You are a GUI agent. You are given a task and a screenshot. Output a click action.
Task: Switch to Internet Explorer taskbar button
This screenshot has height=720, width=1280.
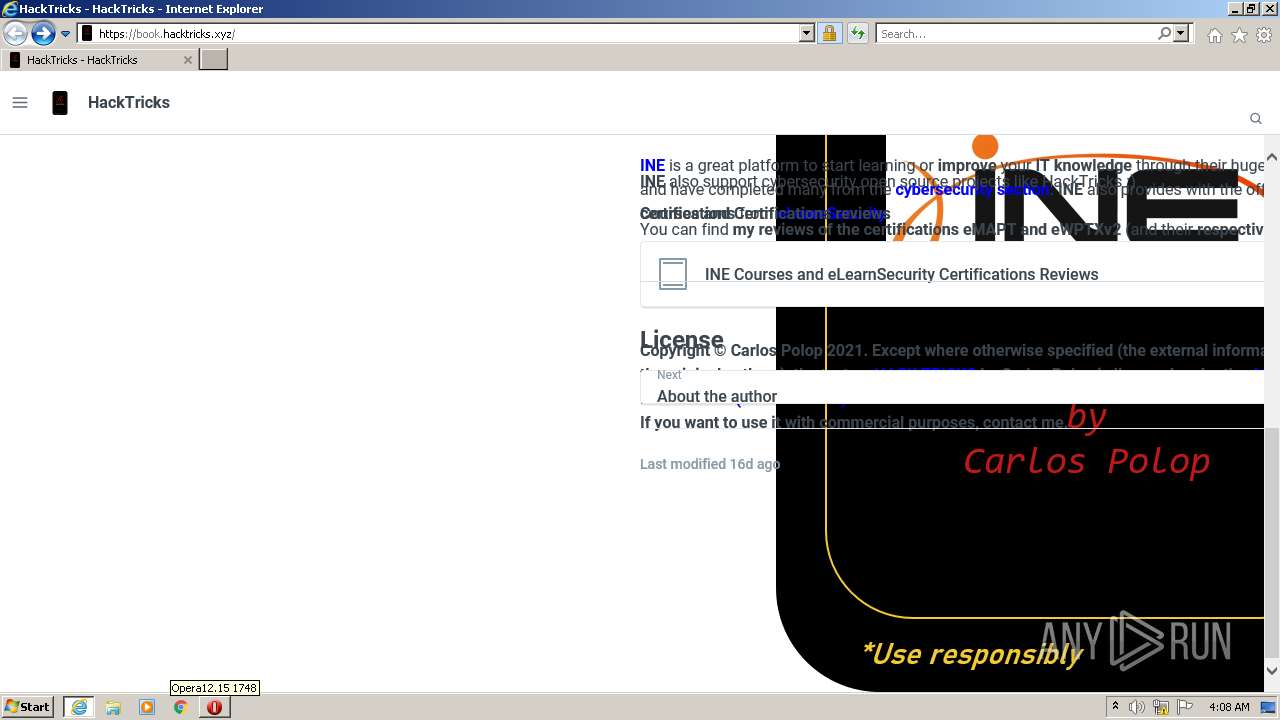click(79, 707)
